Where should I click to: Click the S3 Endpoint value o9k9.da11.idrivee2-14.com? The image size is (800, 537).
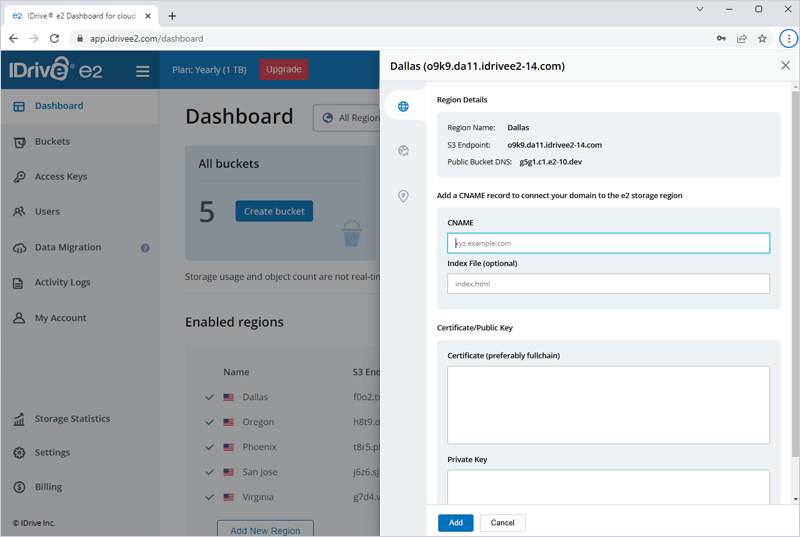(x=555, y=145)
